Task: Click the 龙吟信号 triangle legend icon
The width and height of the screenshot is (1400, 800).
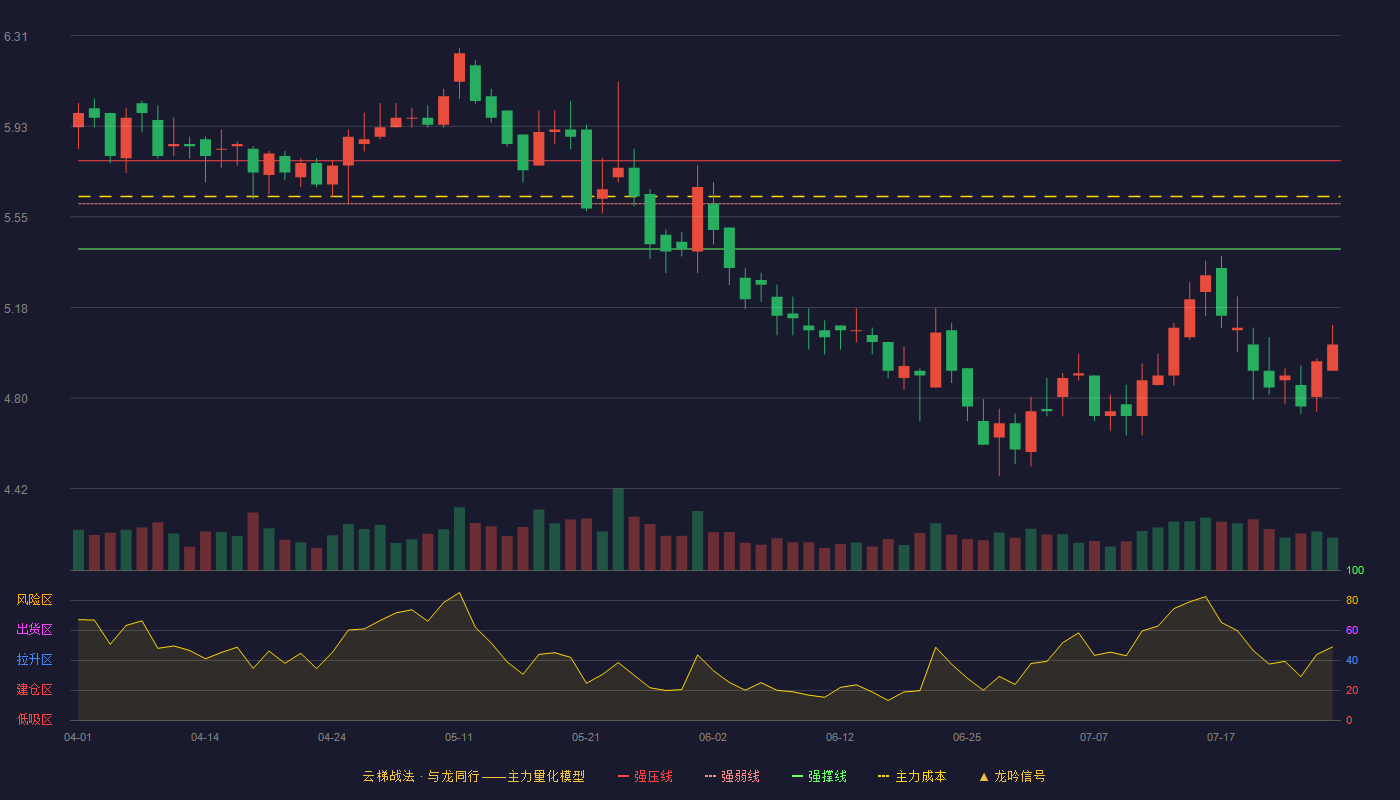Action: click(x=984, y=776)
